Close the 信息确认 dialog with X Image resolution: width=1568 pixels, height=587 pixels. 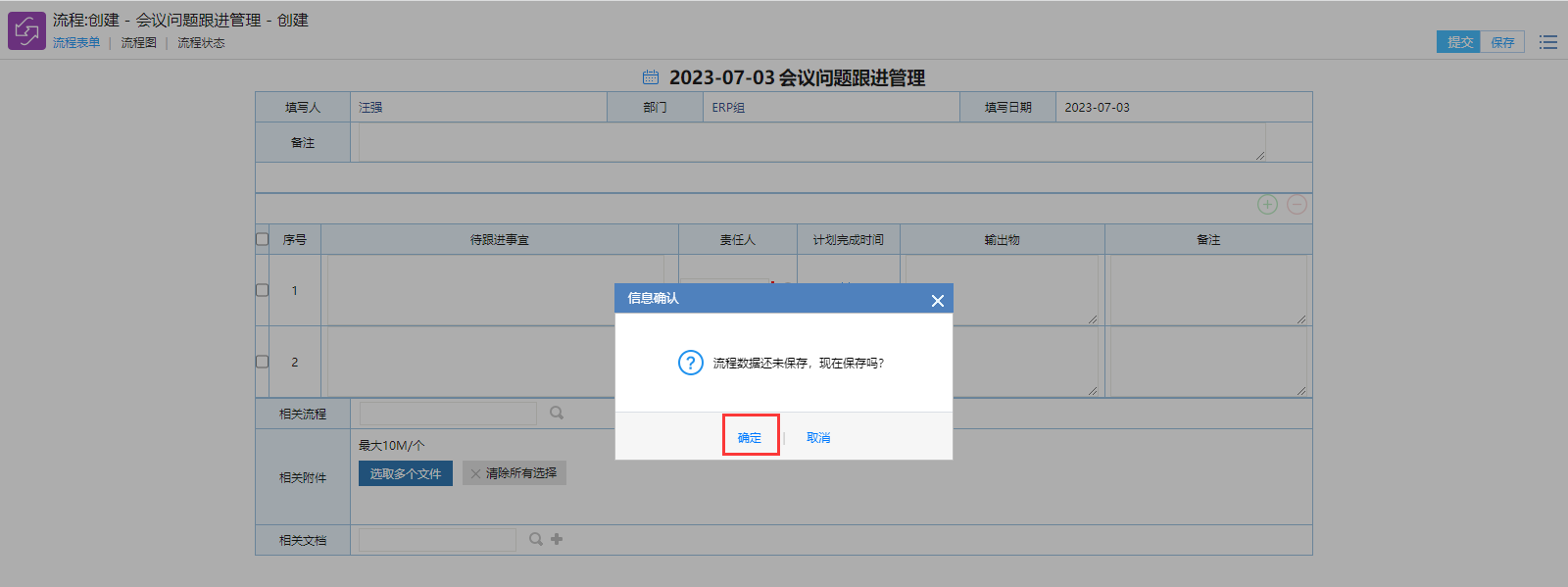(937, 300)
